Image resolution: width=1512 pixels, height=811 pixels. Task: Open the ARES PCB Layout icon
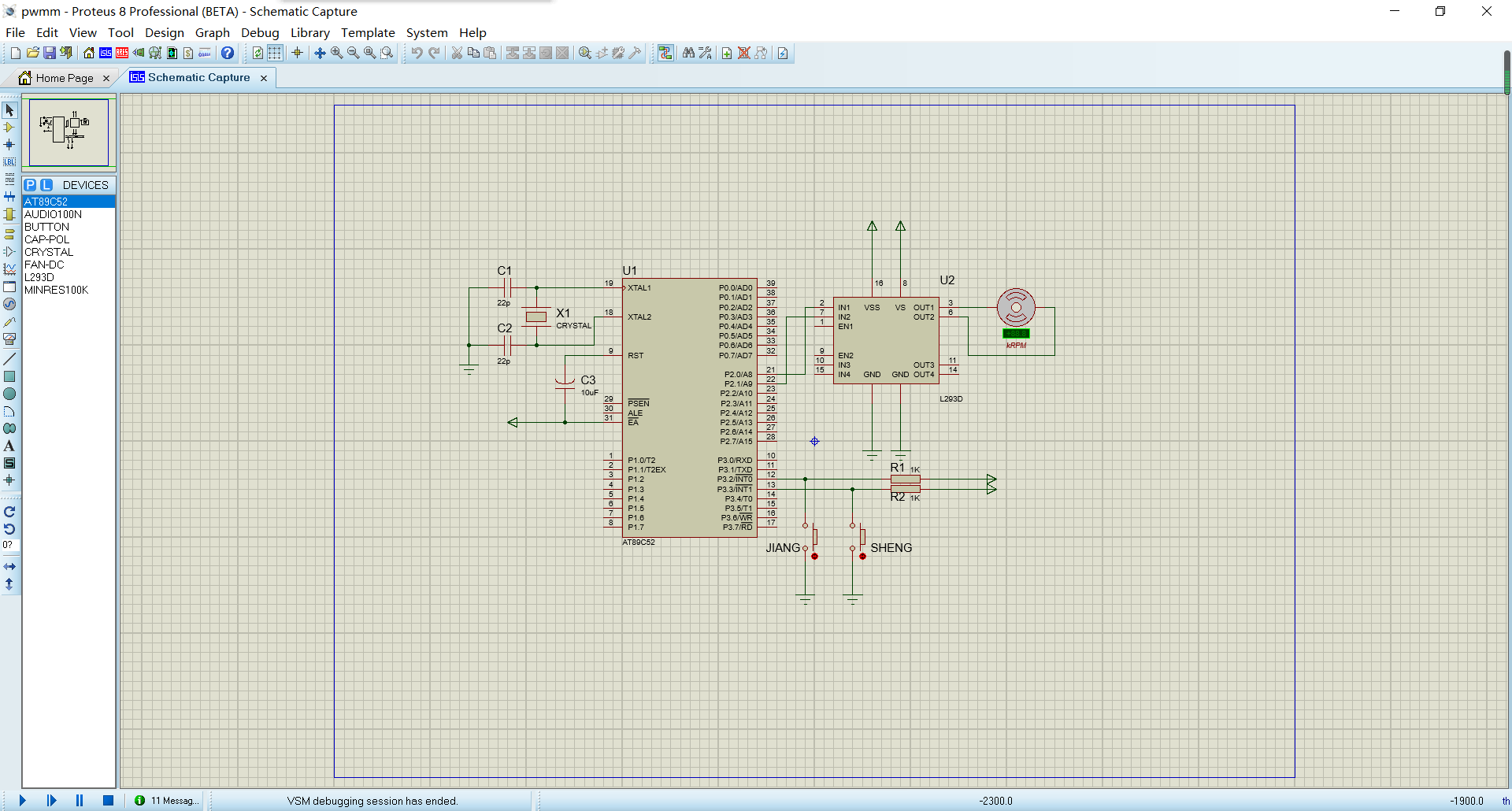click(x=122, y=53)
